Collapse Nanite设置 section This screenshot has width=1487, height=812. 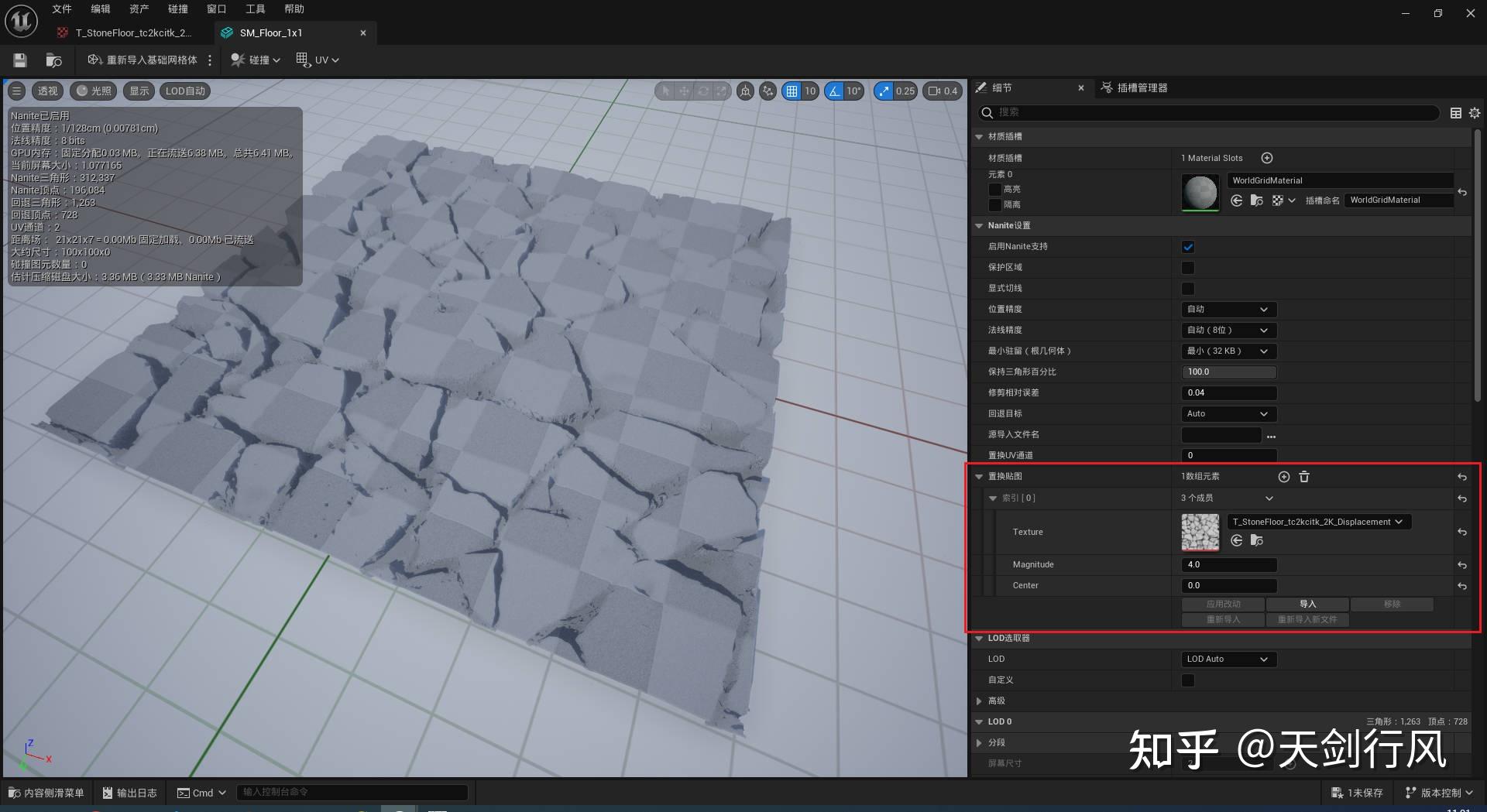979,226
